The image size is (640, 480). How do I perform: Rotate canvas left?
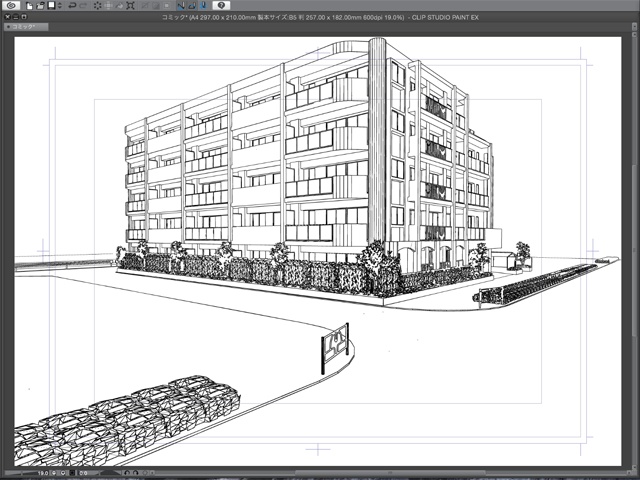coord(127,473)
